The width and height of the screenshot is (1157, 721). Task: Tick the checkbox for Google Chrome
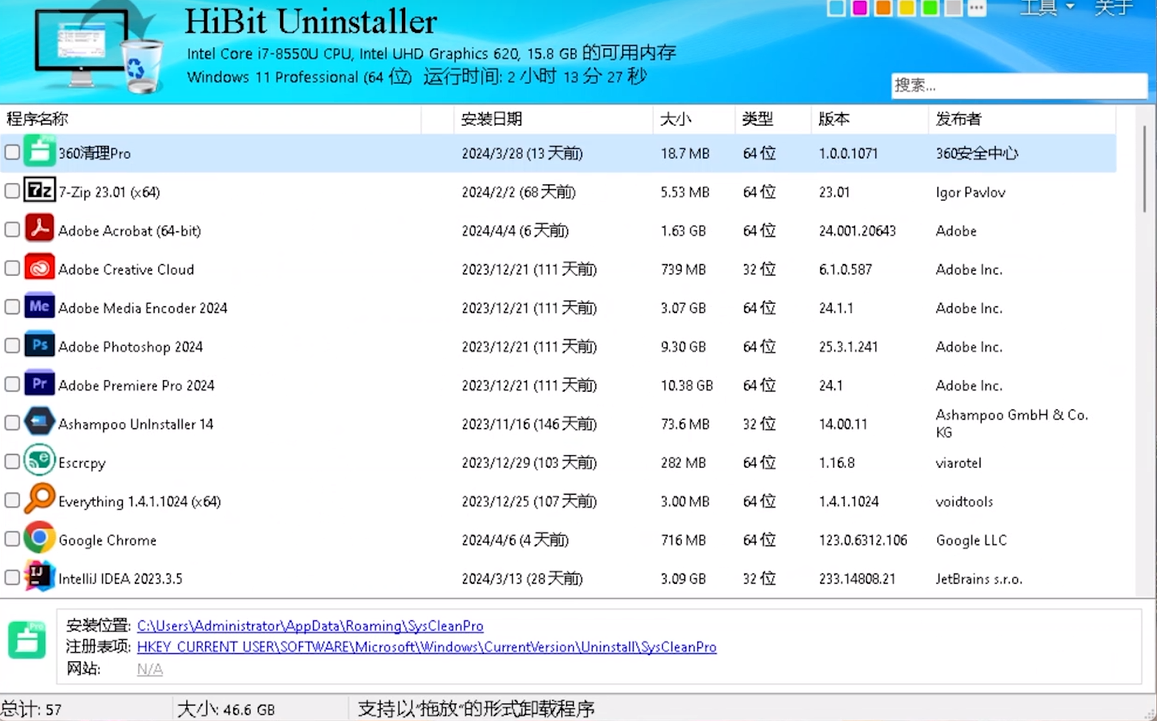pos(12,539)
